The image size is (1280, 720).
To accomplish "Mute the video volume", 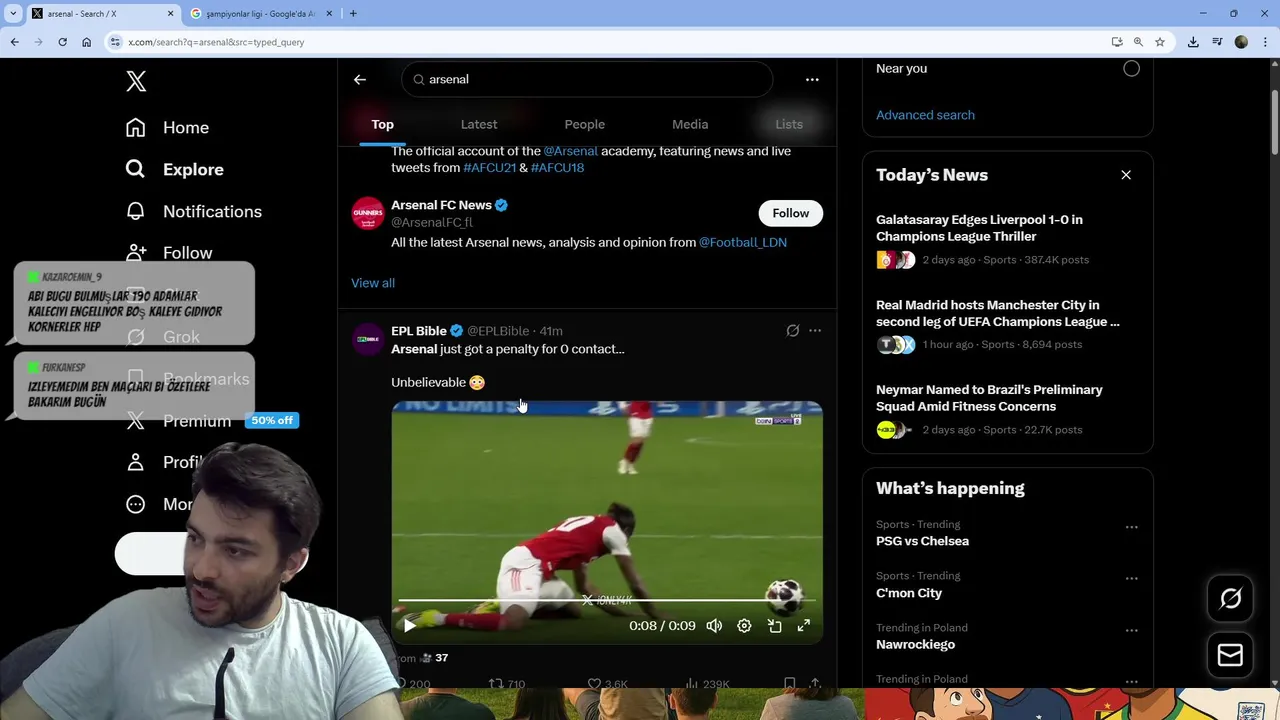I will (x=714, y=625).
